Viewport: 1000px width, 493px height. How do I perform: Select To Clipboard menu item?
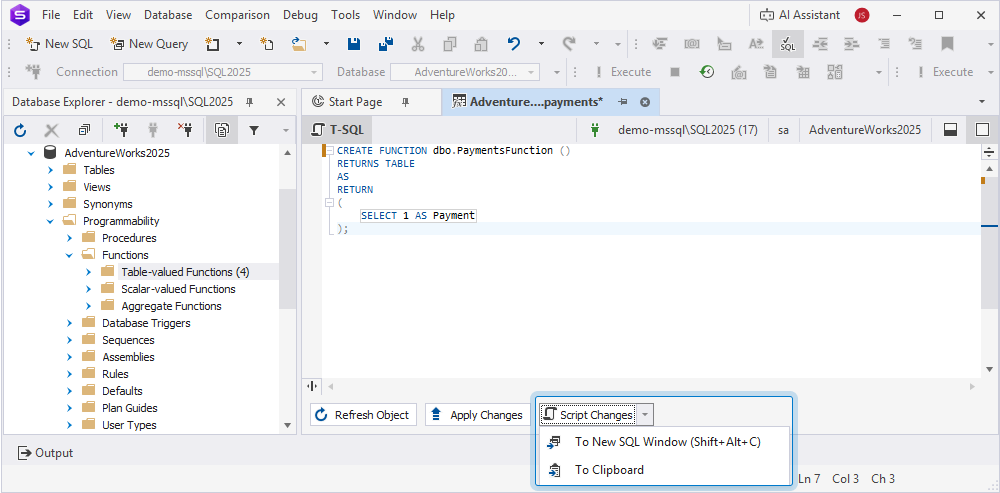pyautogui.click(x=663, y=470)
